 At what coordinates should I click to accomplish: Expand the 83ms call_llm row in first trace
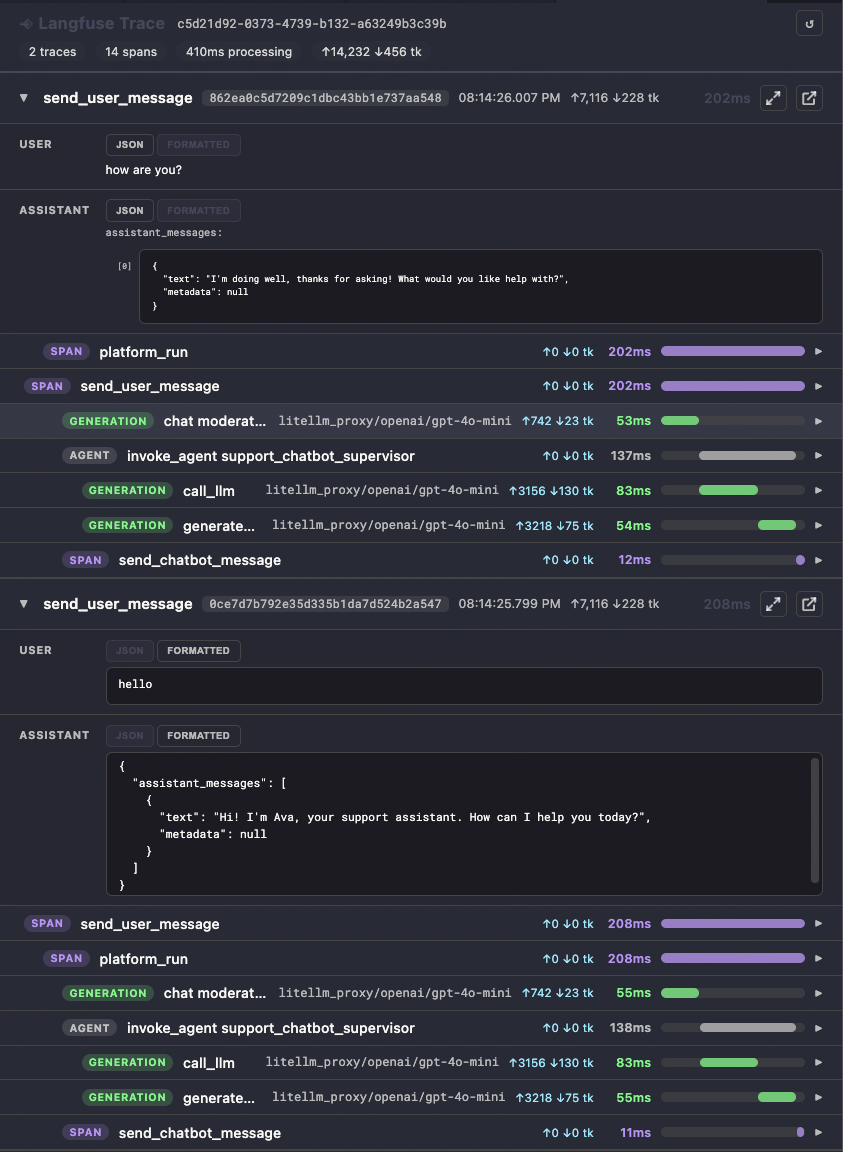tap(819, 490)
